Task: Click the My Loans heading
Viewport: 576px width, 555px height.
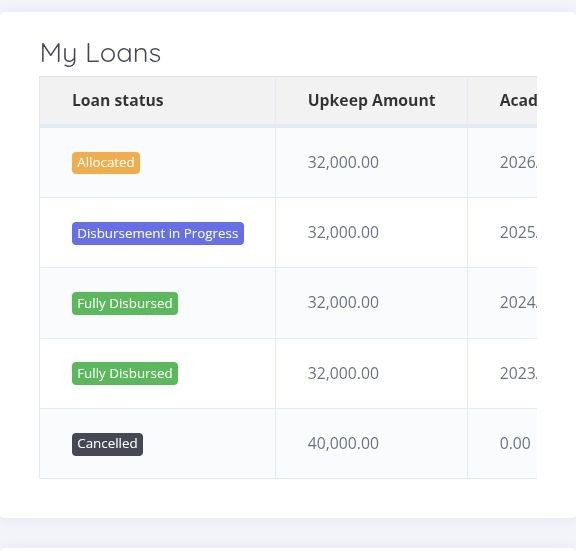Action: (100, 54)
